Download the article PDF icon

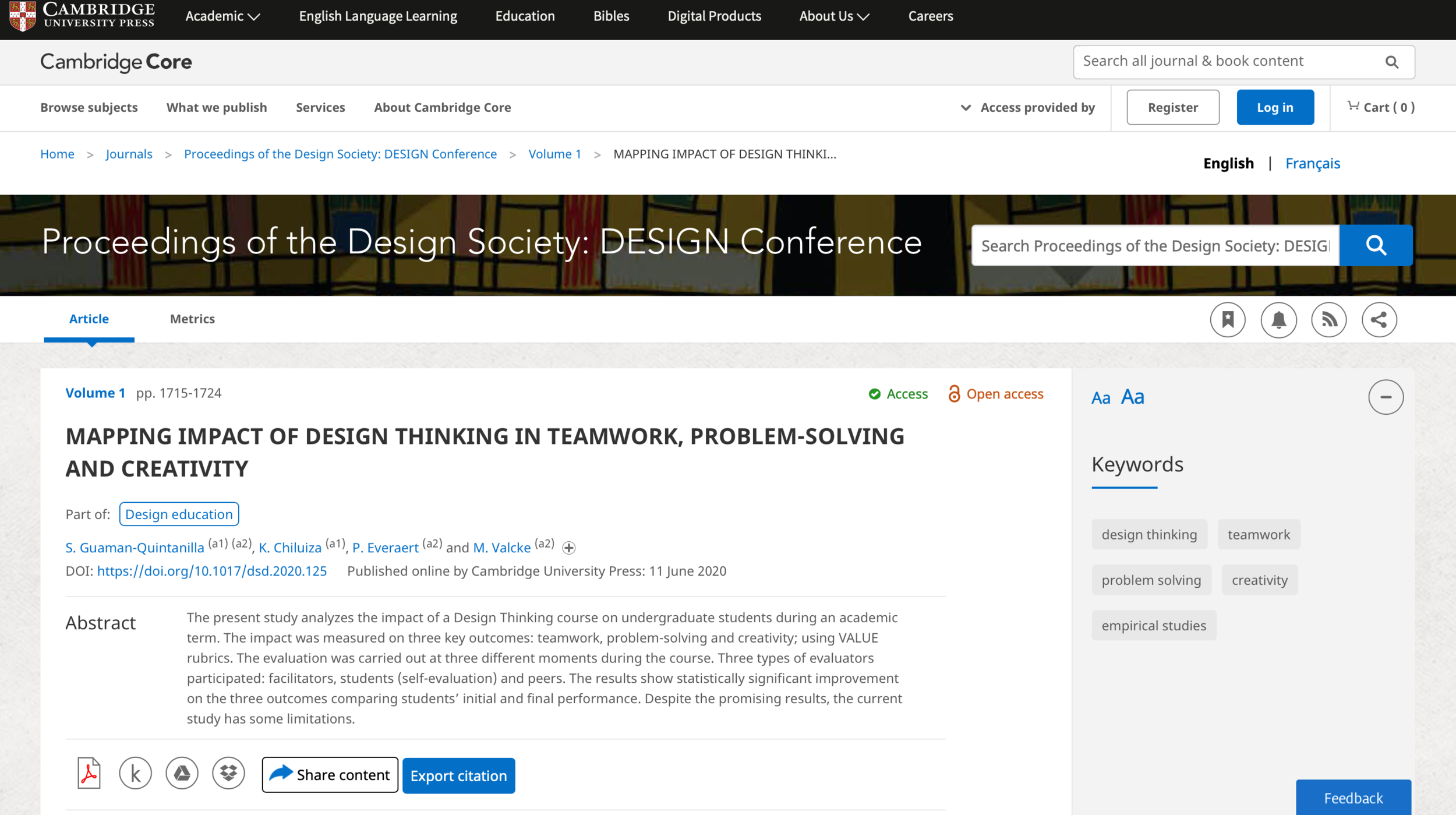pos(89,774)
